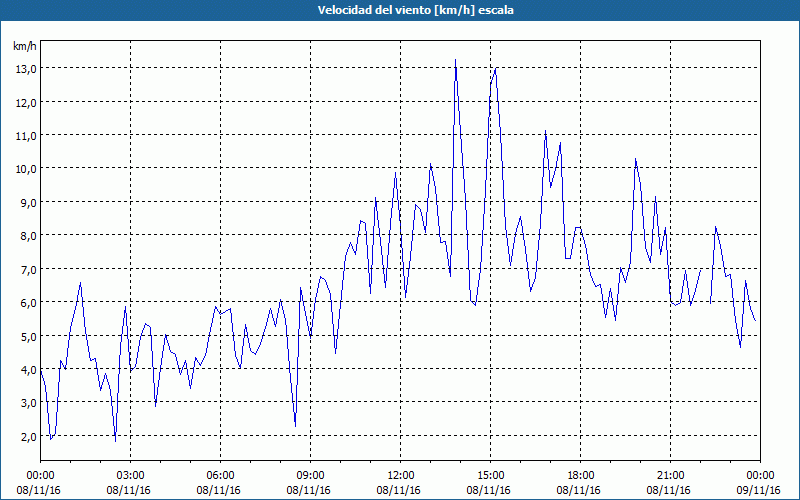Click the 08/11/16 date under 03:00

(128, 490)
